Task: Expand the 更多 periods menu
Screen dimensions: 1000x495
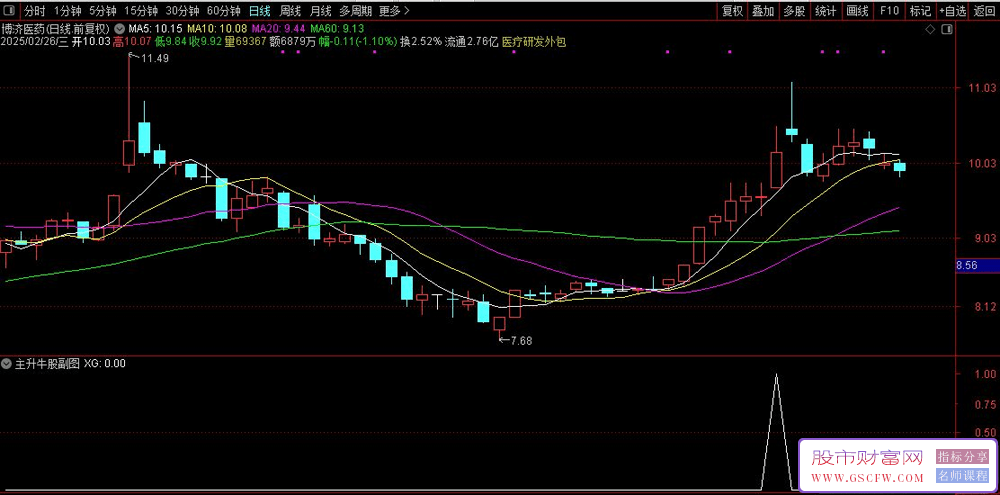Action: 394,11
